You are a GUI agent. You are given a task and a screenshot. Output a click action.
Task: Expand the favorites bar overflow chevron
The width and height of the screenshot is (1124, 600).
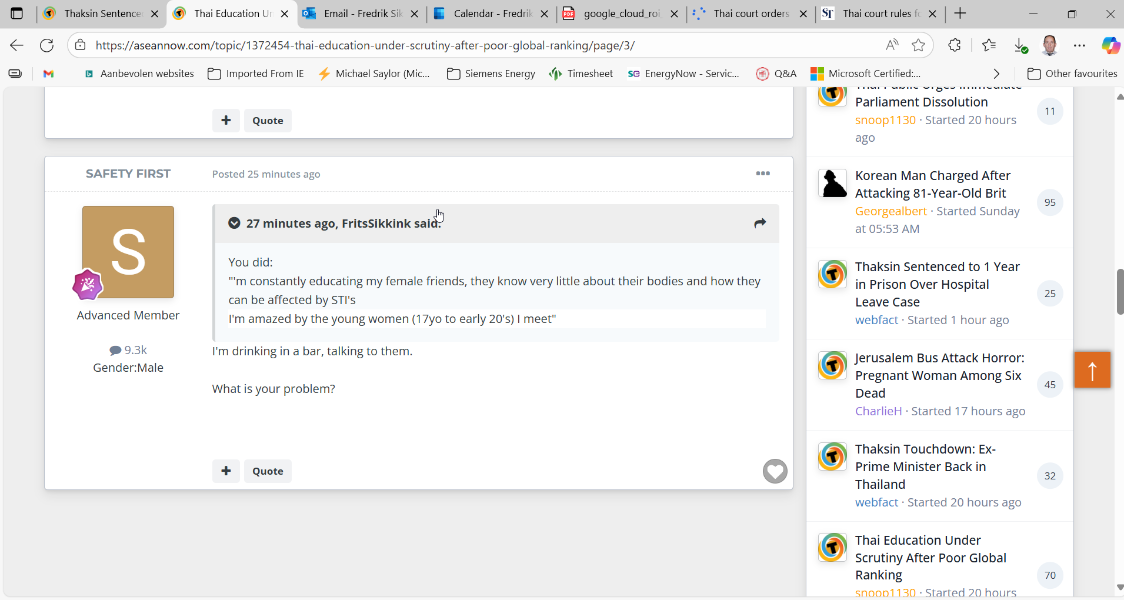coord(996,73)
